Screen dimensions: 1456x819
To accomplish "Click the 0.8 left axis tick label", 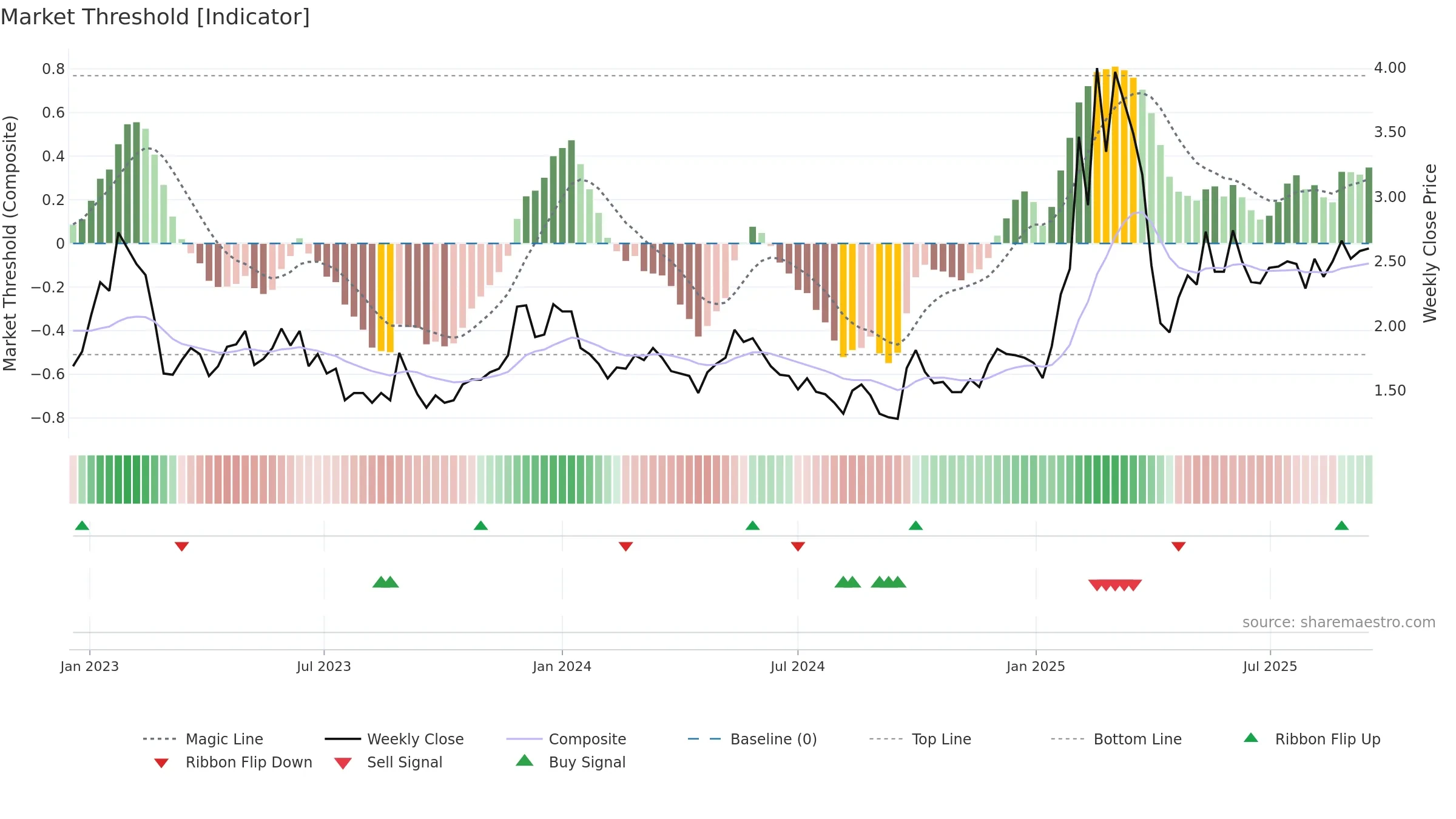I will (x=53, y=69).
